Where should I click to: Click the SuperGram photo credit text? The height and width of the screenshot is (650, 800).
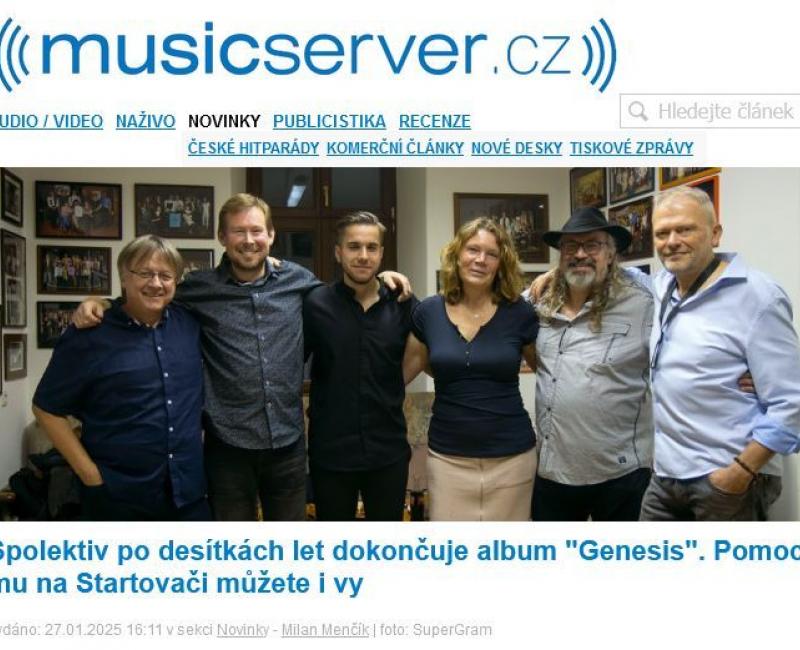click(452, 630)
